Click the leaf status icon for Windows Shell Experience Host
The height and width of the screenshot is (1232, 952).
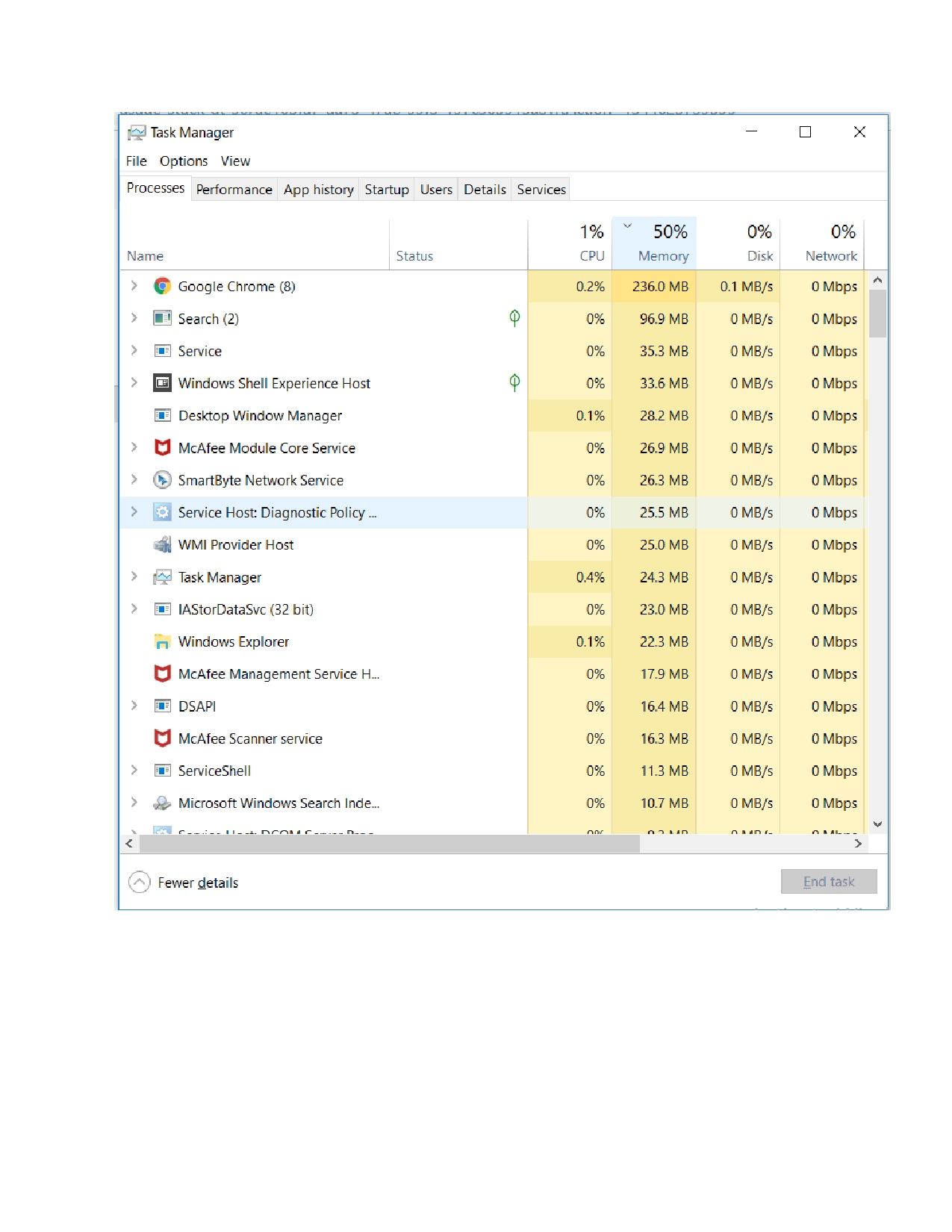click(514, 383)
